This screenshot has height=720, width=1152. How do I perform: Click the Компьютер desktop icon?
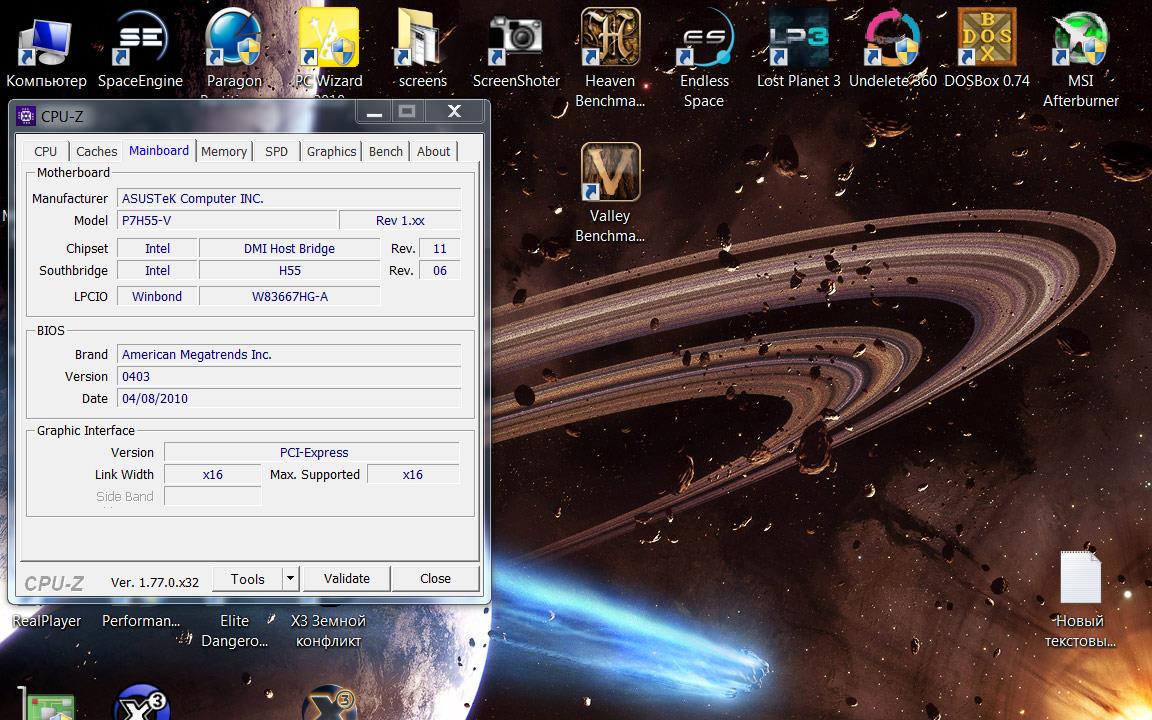(x=46, y=42)
